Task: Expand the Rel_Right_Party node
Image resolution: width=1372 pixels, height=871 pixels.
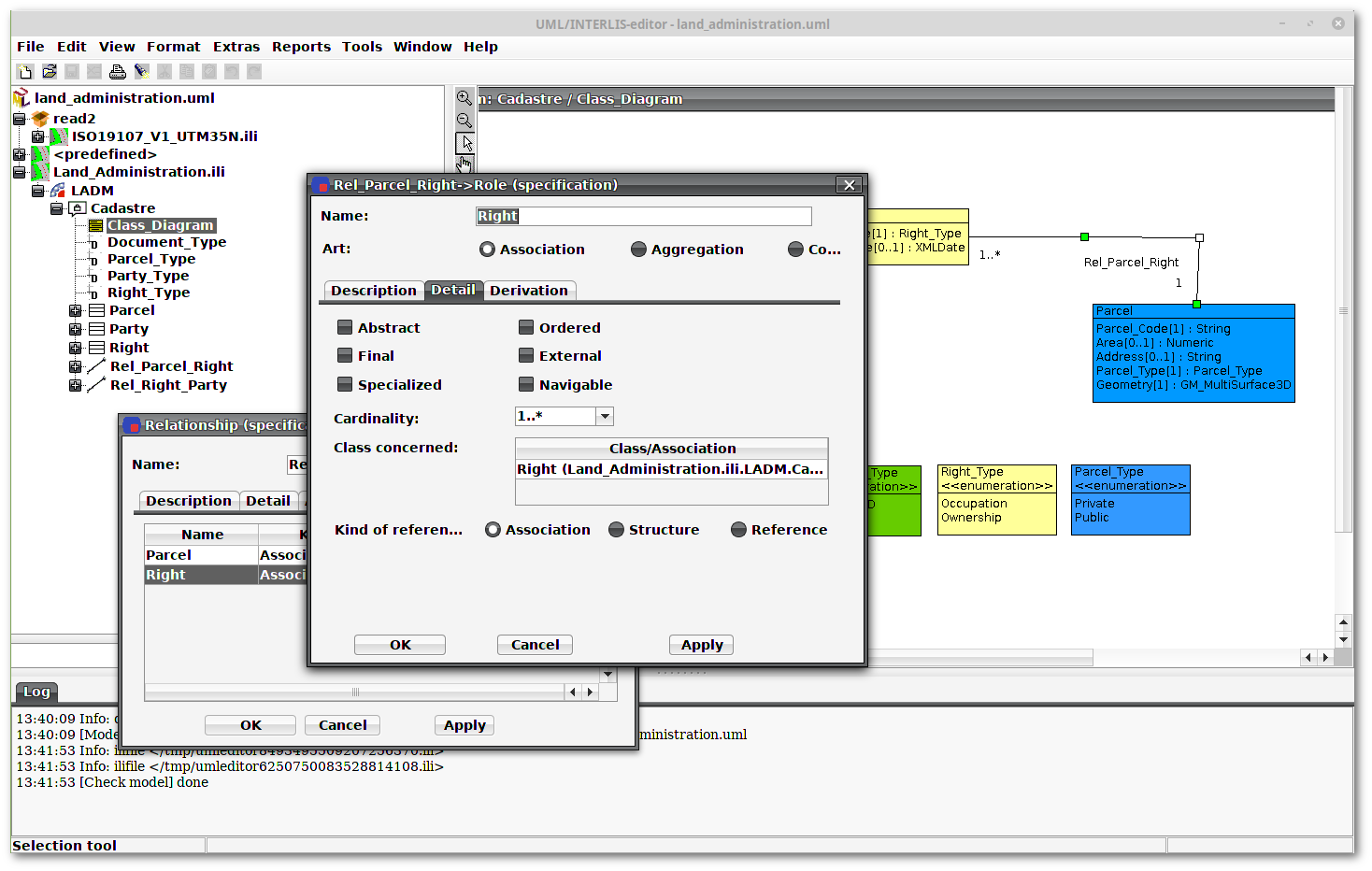Action: click(75, 385)
